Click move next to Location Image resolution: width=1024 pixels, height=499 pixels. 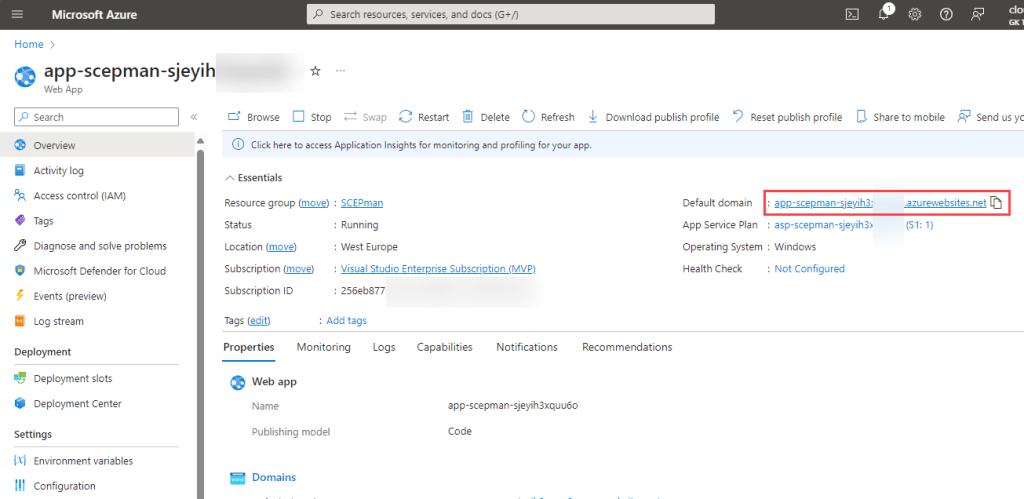[281, 247]
